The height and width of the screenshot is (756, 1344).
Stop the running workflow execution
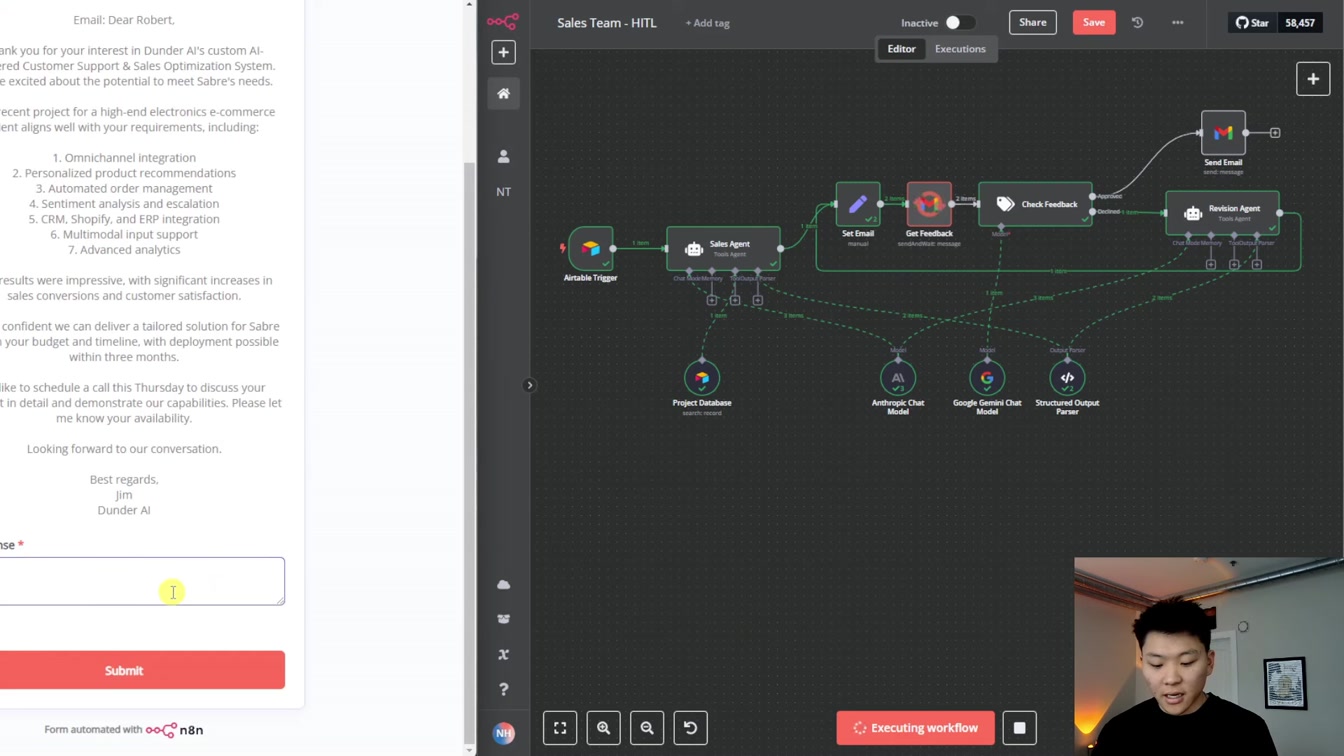coord(1019,728)
